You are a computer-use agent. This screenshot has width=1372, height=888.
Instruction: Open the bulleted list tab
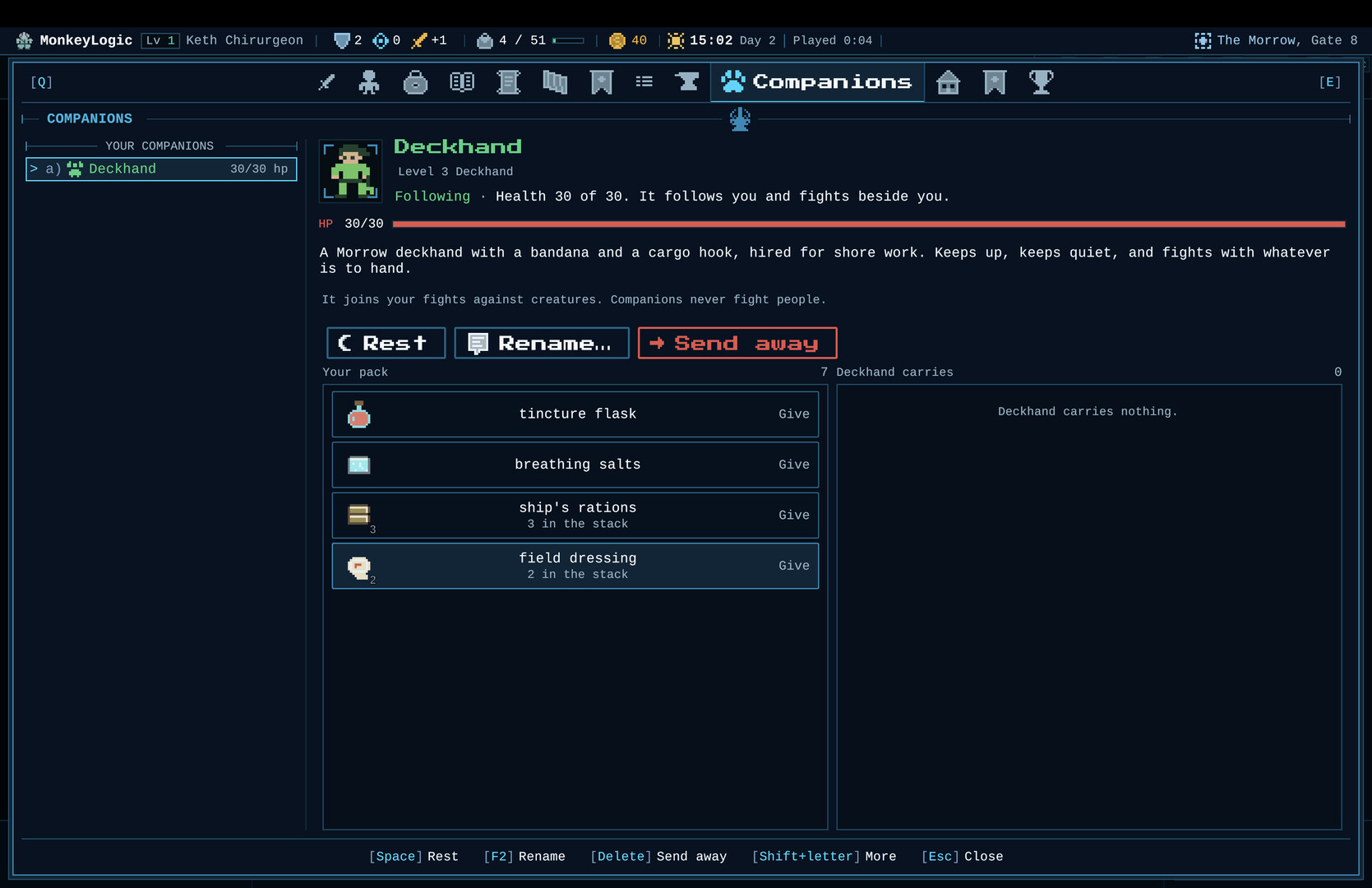pos(644,82)
